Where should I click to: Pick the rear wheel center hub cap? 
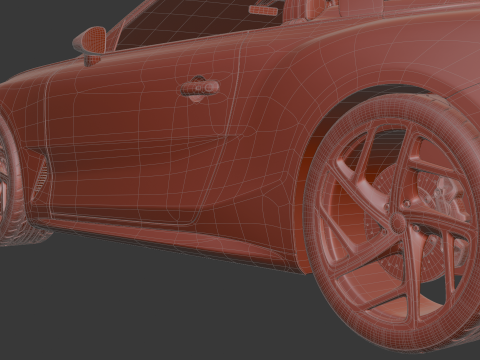click(398, 222)
